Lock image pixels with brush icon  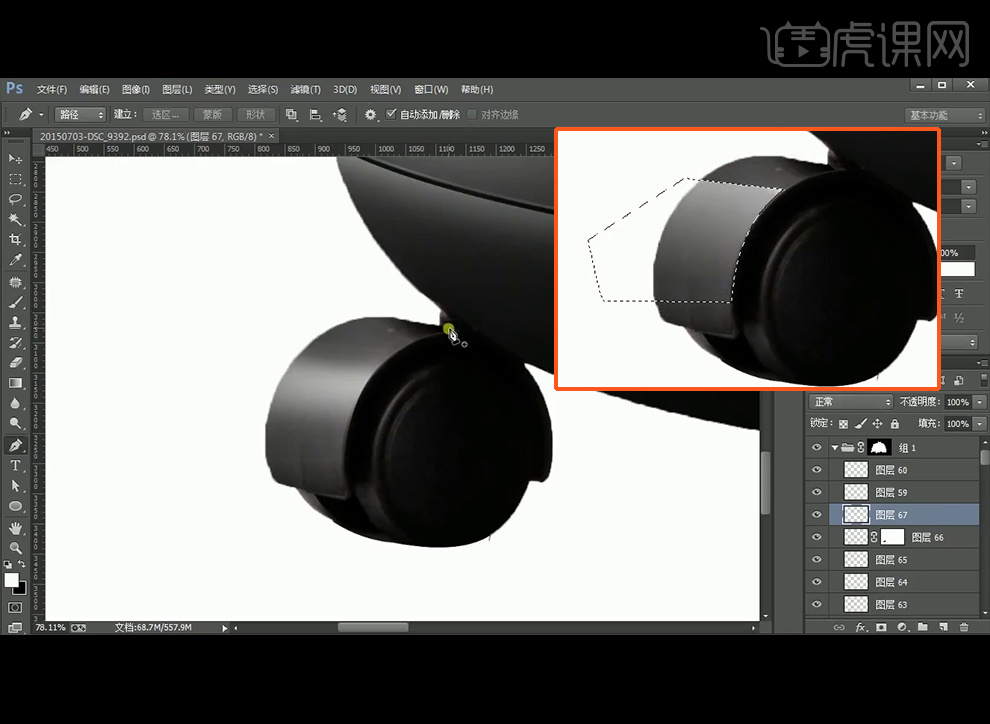[x=861, y=424]
